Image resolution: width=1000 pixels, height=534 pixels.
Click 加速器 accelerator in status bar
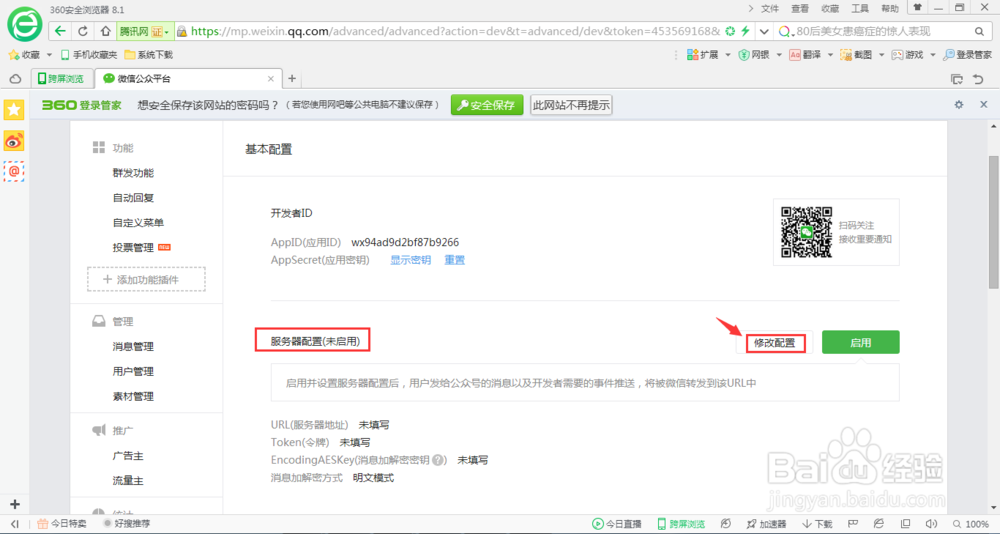pyautogui.click(x=767, y=524)
